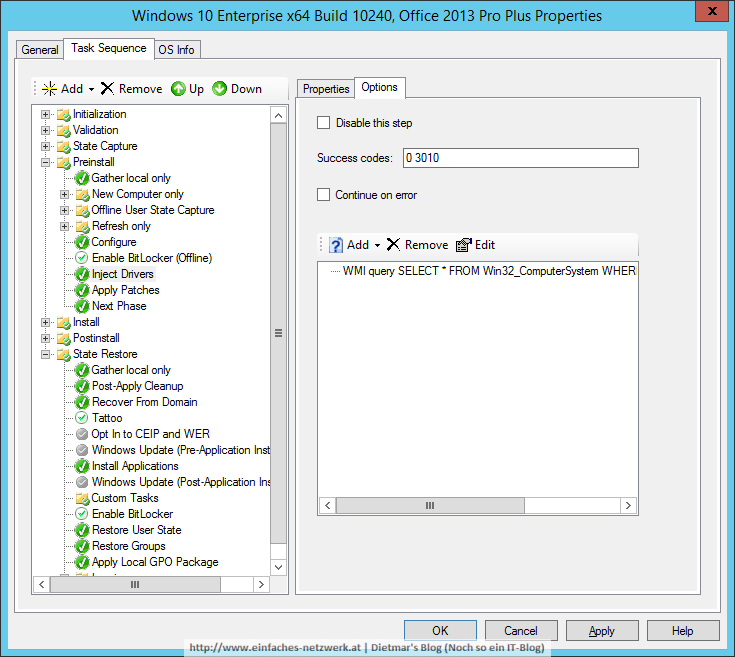This screenshot has width=735, height=657.
Task: Click grey icon of Windows Update (Pre-Application)
Action: [x=82, y=450]
